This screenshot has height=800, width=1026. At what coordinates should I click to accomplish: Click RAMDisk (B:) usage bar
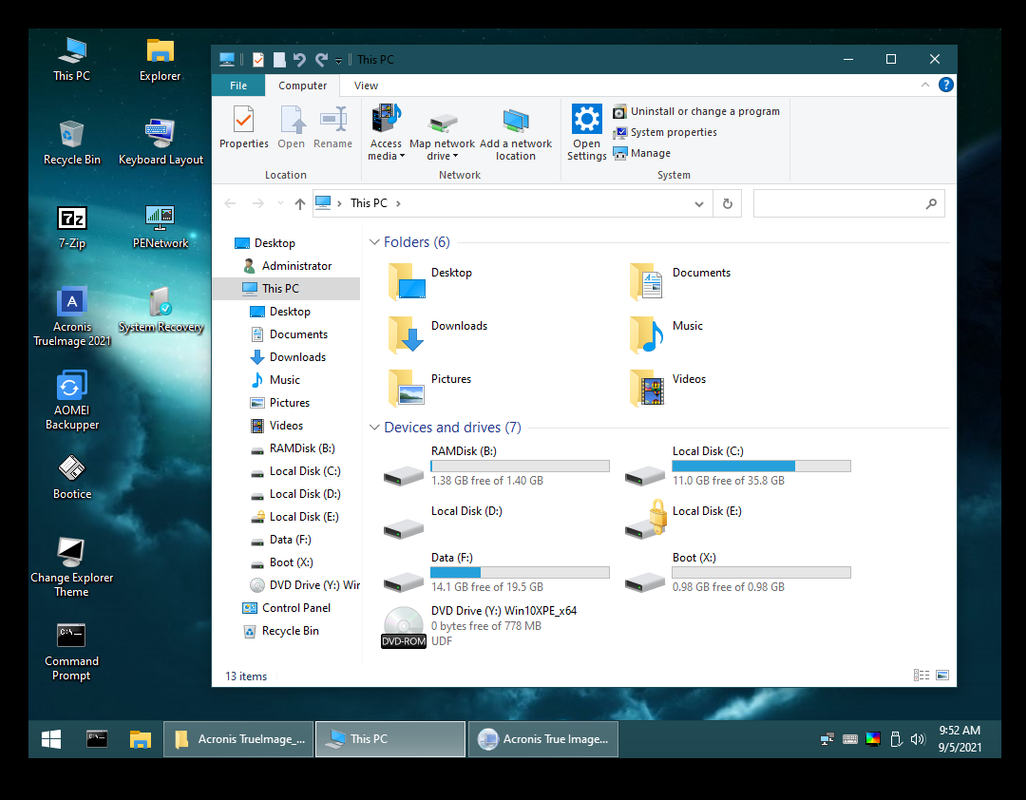coord(520,466)
